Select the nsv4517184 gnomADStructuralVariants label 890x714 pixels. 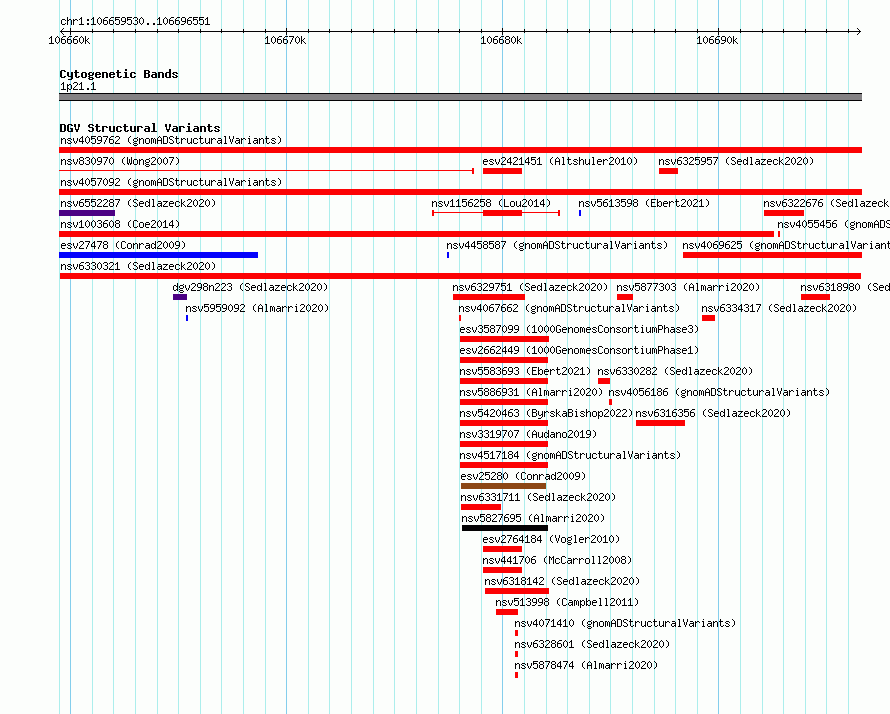tap(570, 455)
